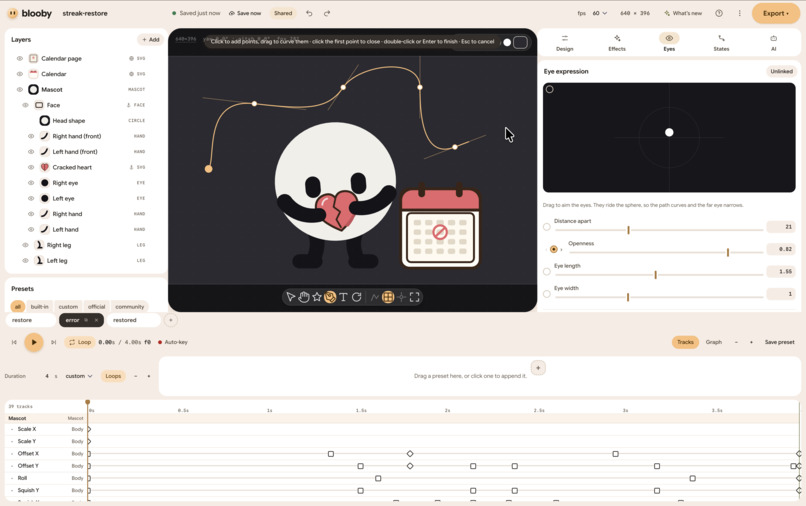This screenshot has width=806, height=506.
Task: Play the animation
Action: click(x=34, y=342)
